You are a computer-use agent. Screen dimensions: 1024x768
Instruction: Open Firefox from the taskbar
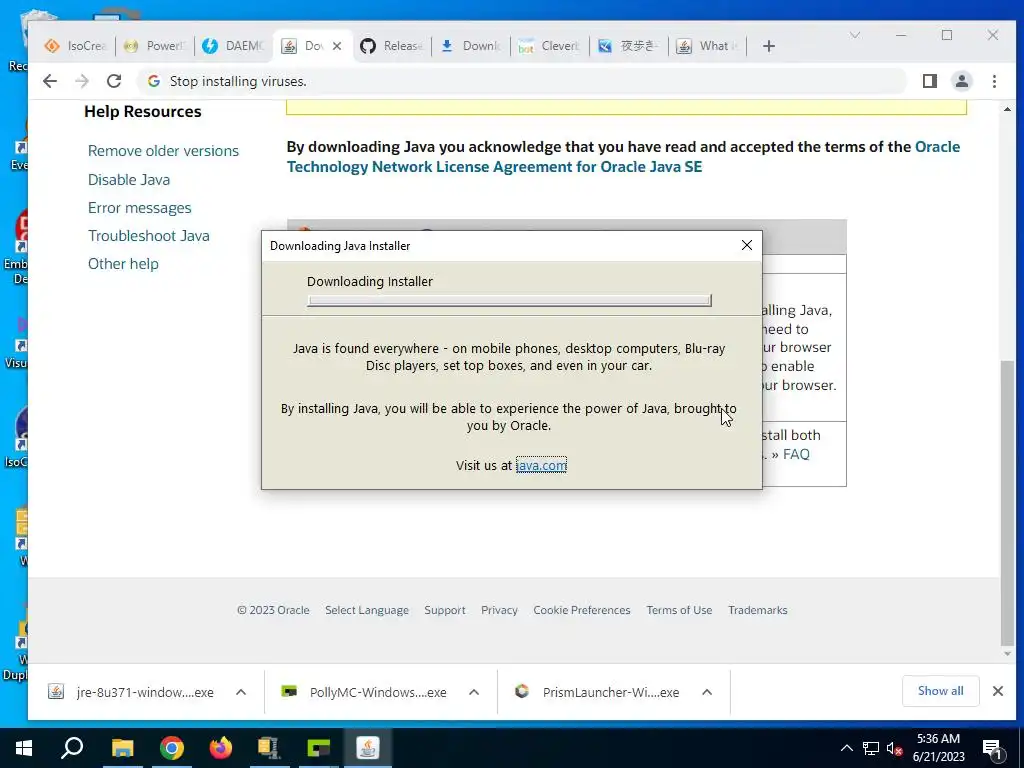click(221, 748)
